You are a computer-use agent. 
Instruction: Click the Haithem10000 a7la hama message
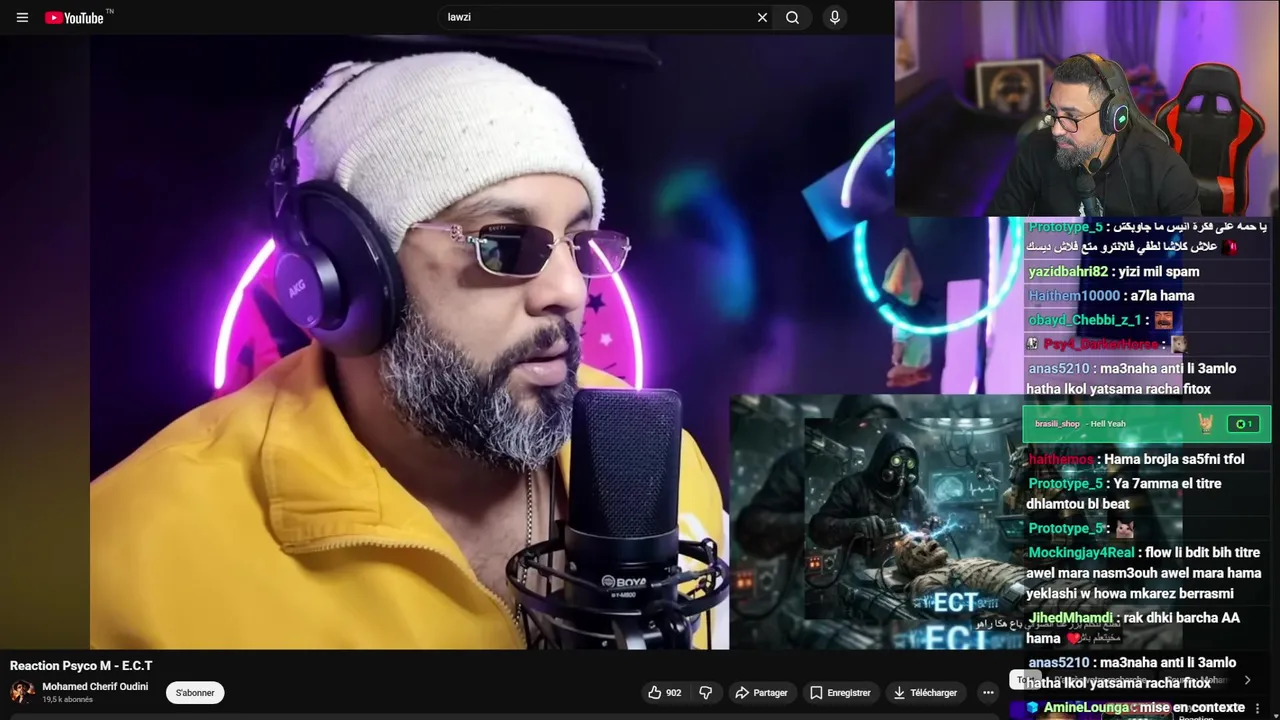(1111, 296)
